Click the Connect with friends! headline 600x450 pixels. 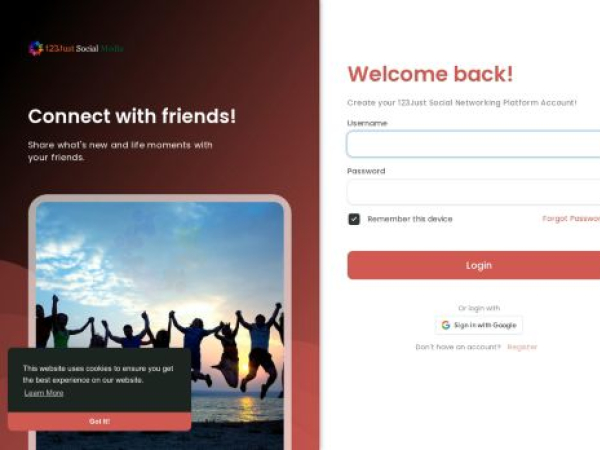click(132, 116)
